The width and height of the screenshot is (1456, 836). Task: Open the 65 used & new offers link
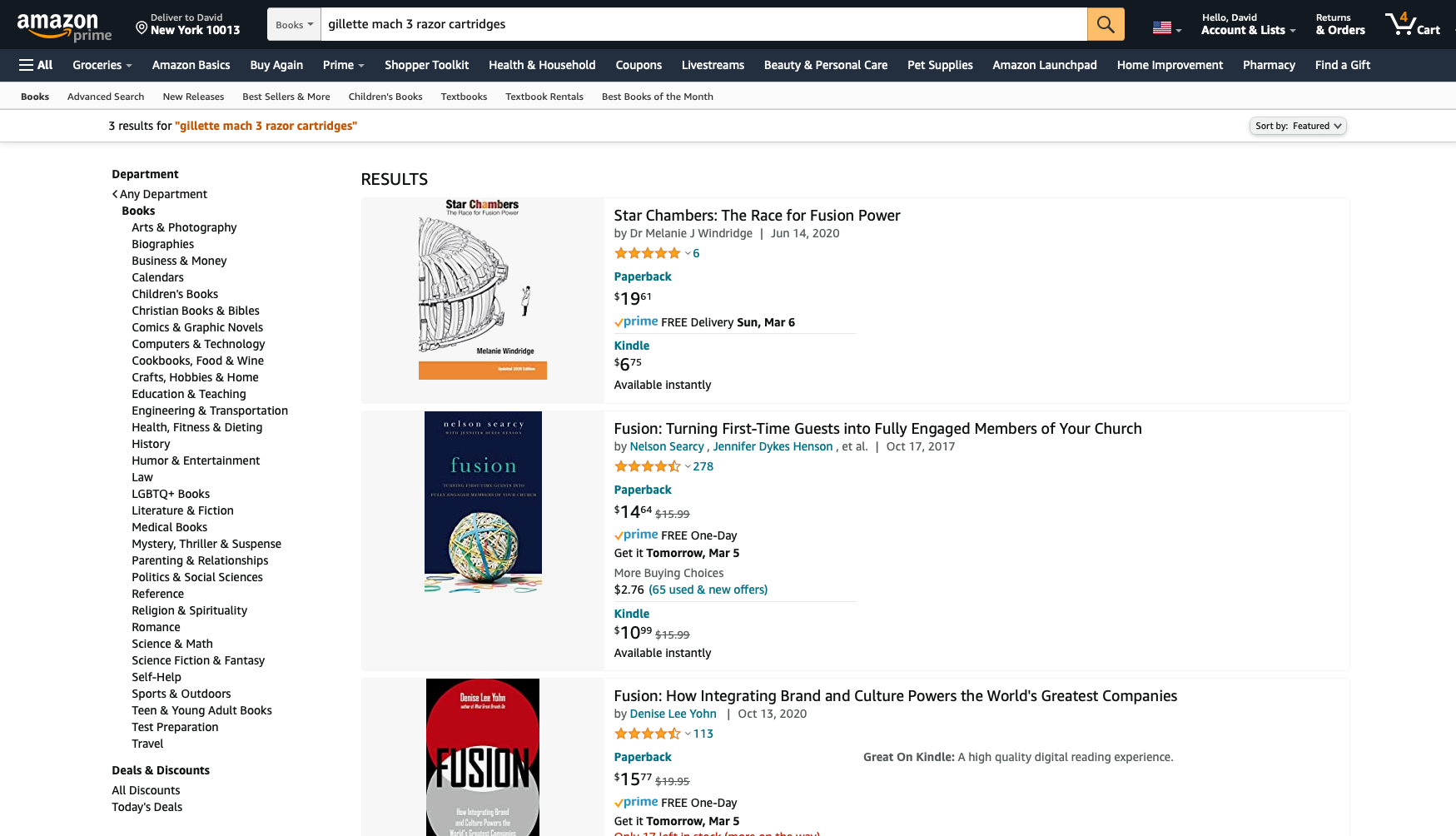(708, 590)
